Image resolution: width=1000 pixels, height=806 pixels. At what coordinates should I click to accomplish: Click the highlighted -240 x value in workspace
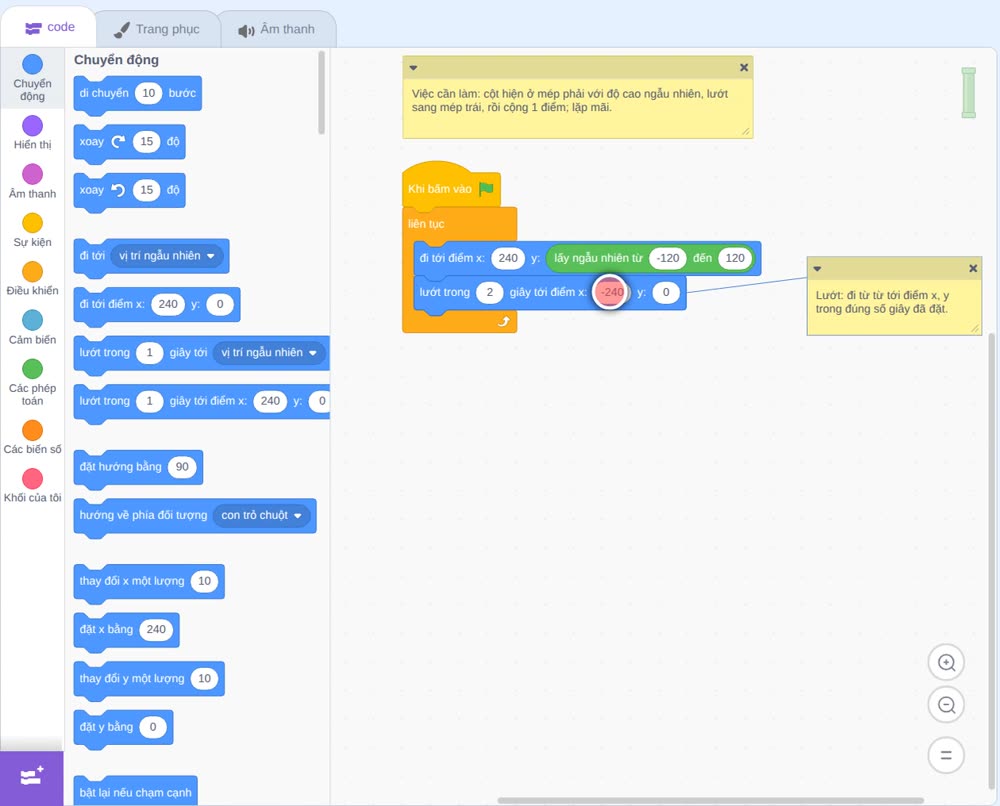612,292
